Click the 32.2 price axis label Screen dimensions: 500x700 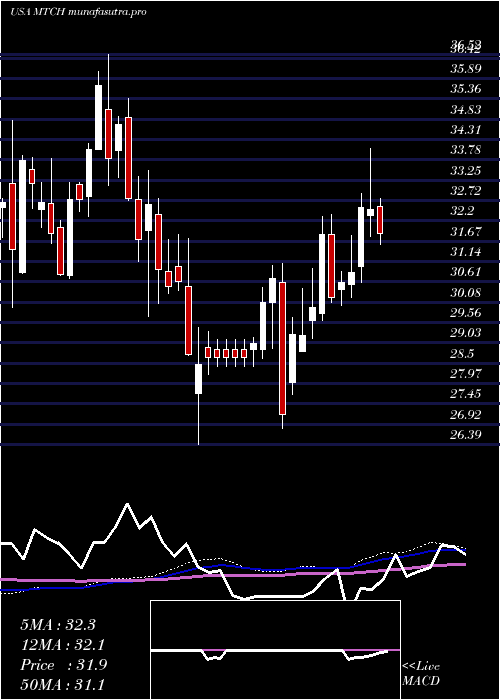462,211
